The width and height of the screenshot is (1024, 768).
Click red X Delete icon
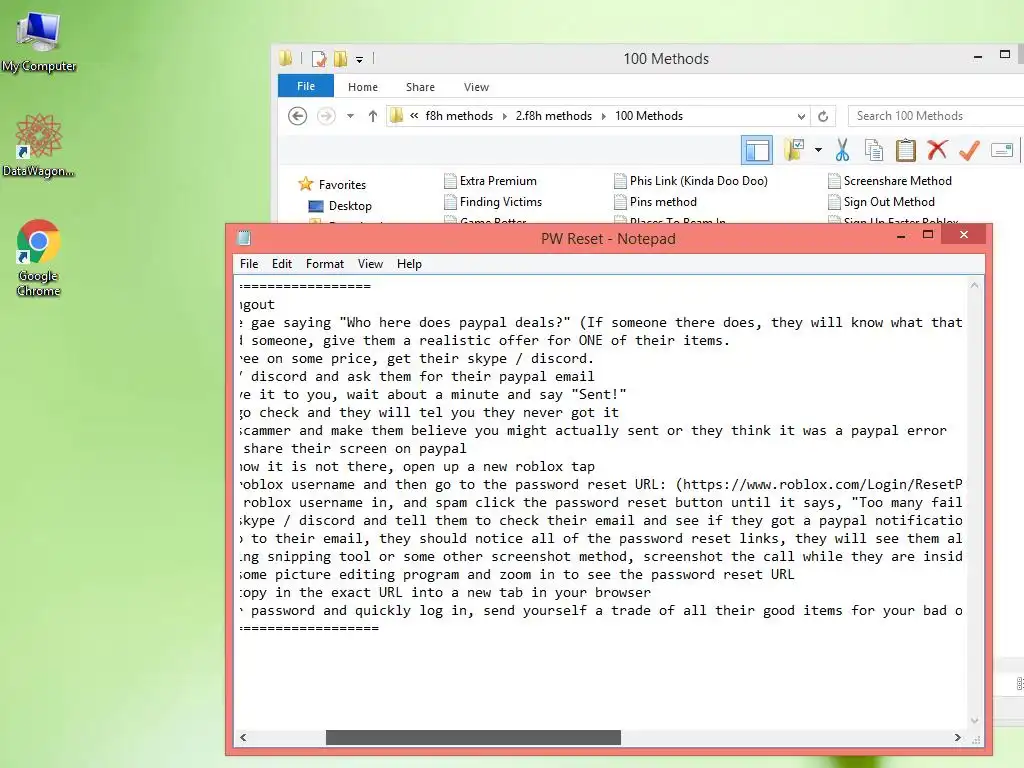[937, 150]
